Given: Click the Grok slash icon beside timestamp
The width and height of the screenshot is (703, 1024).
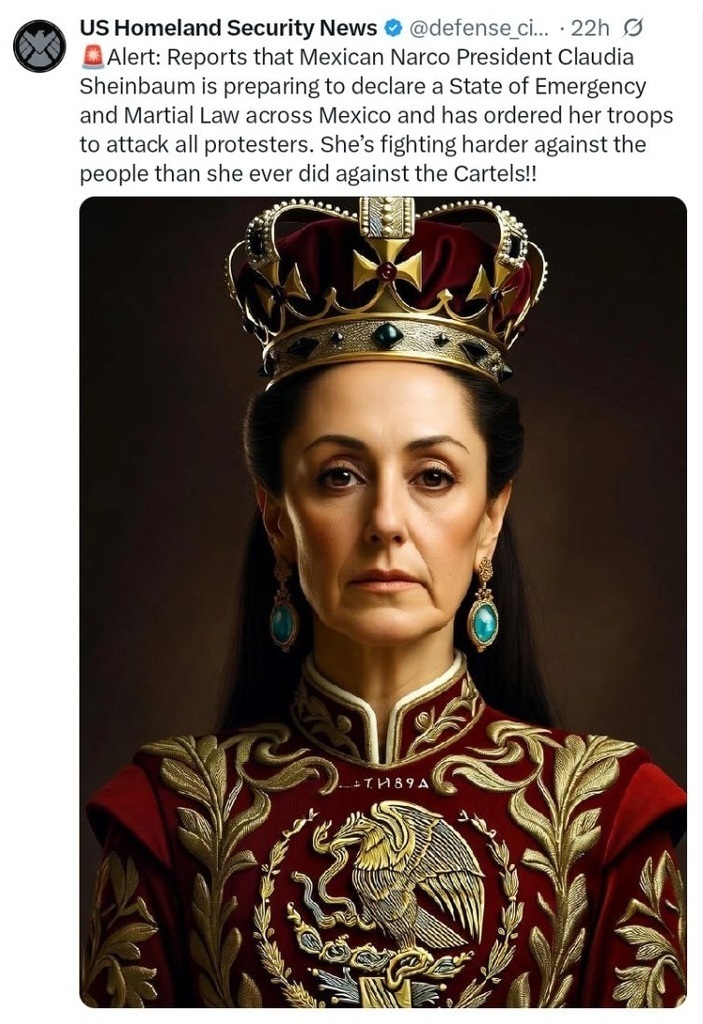Looking at the screenshot, I should [x=633, y=28].
